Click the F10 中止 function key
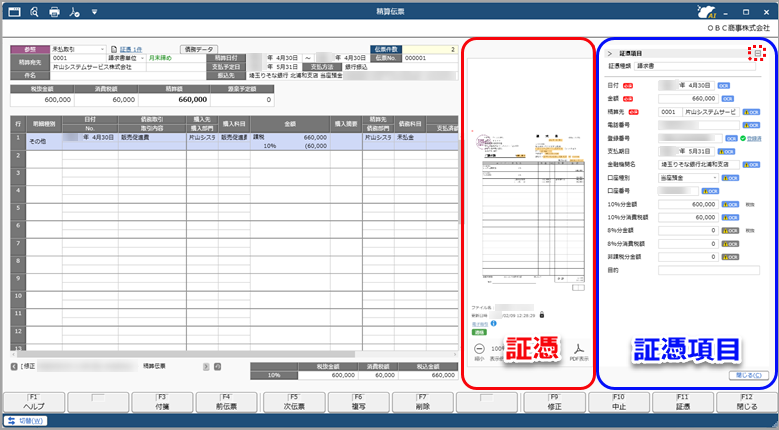 (x=619, y=402)
